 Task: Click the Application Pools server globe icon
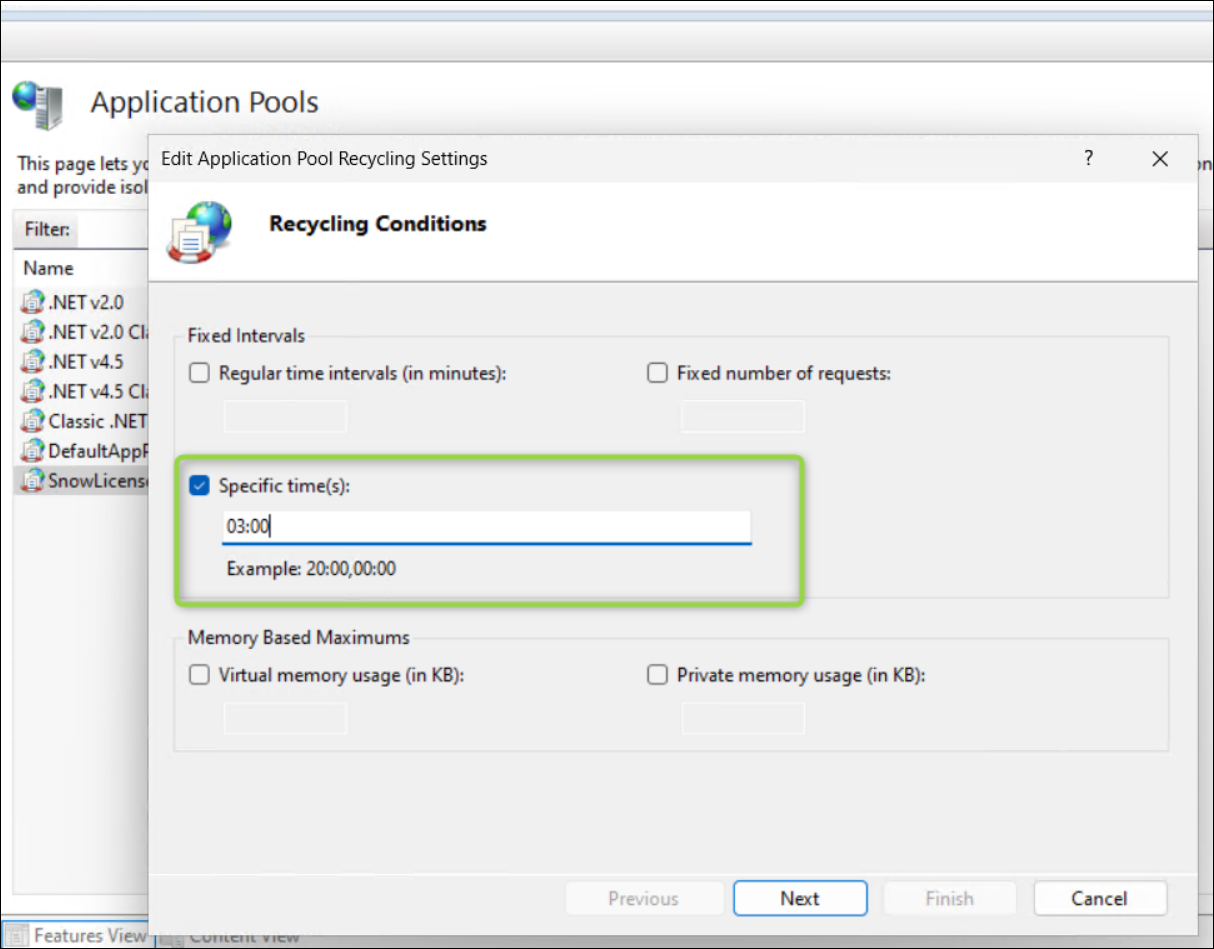coord(38,106)
